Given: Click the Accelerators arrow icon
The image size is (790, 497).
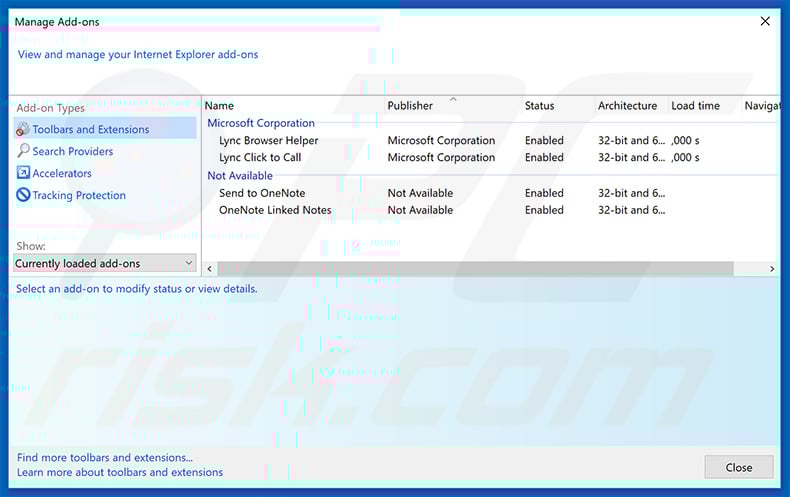Looking at the screenshot, I should (23, 173).
